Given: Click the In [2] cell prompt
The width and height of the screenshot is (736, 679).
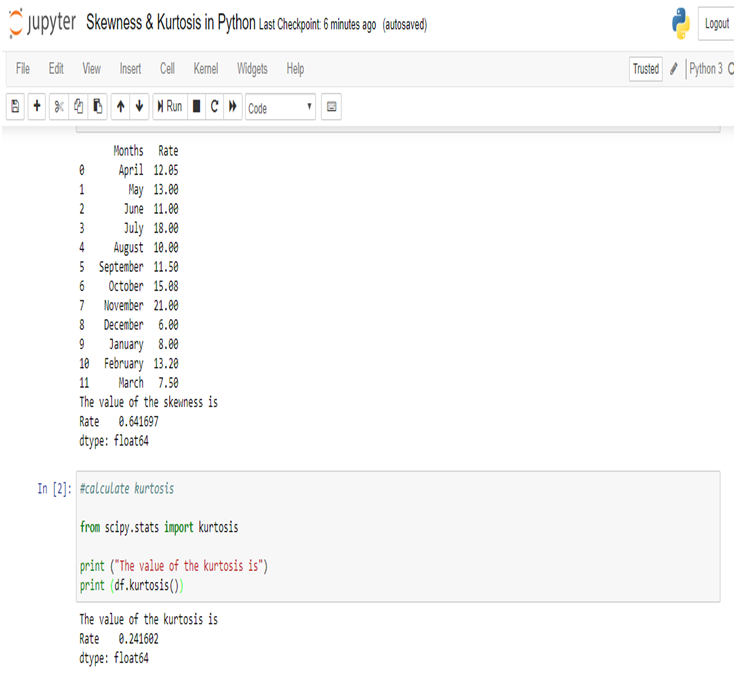Looking at the screenshot, I should click(x=54, y=488).
